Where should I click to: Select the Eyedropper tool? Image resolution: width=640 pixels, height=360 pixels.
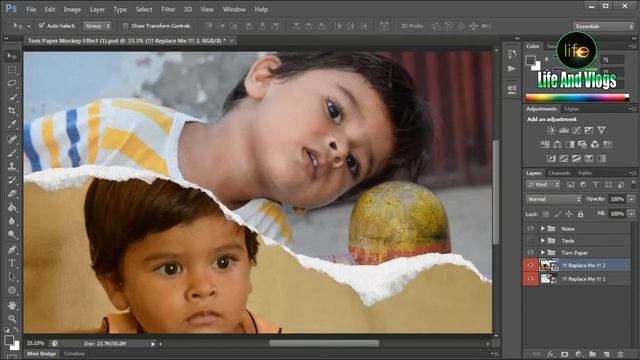point(12,124)
